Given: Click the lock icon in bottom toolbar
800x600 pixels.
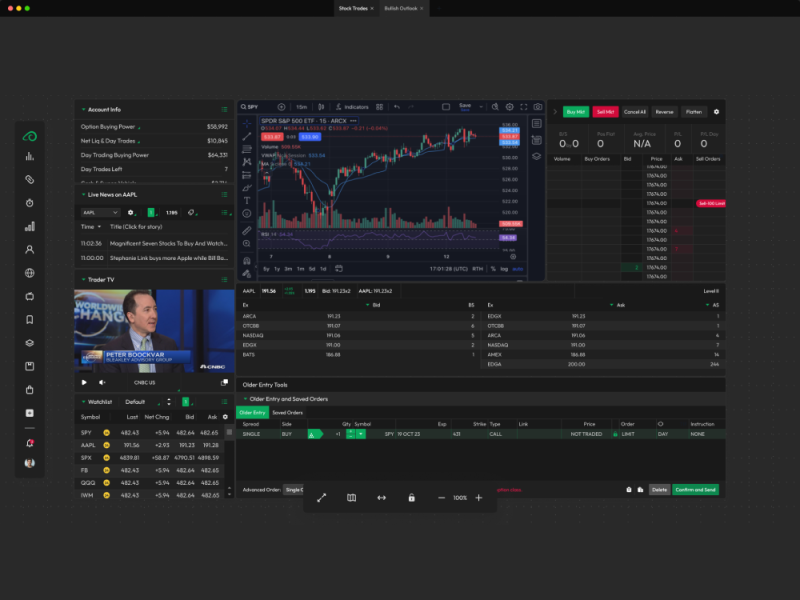Looking at the screenshot, I should 411,498.
